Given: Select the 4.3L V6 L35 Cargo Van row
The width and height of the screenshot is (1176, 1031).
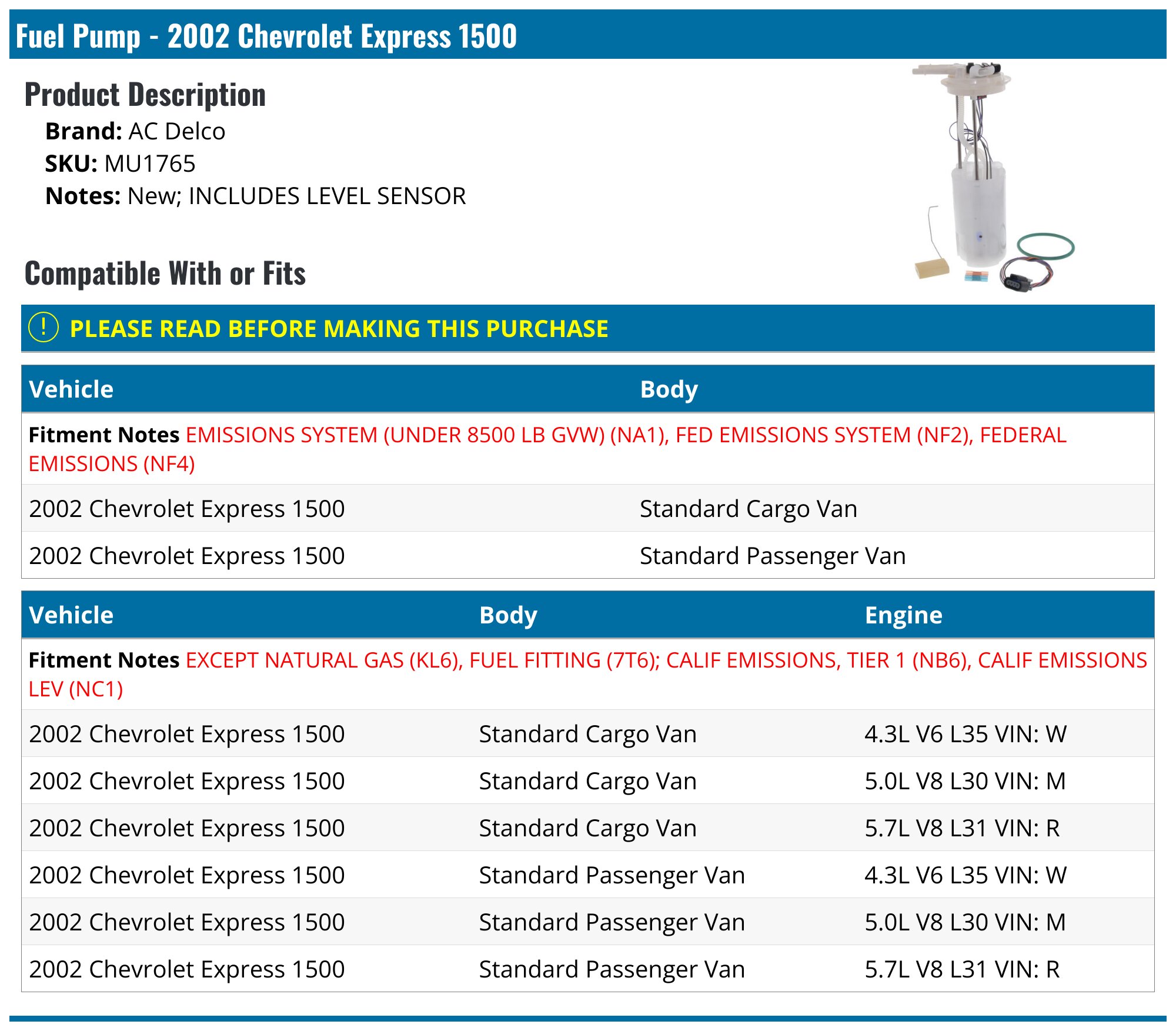Looking at the screenshot, I should click(x=587, y=734).
